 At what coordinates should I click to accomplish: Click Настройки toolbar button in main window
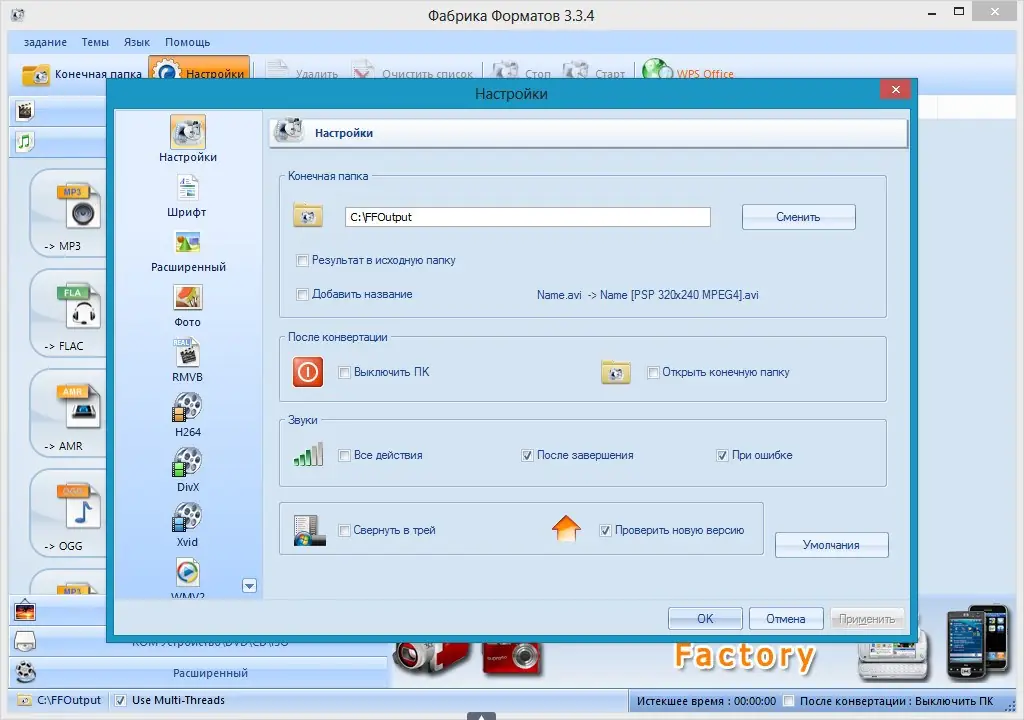click(199, 69)
